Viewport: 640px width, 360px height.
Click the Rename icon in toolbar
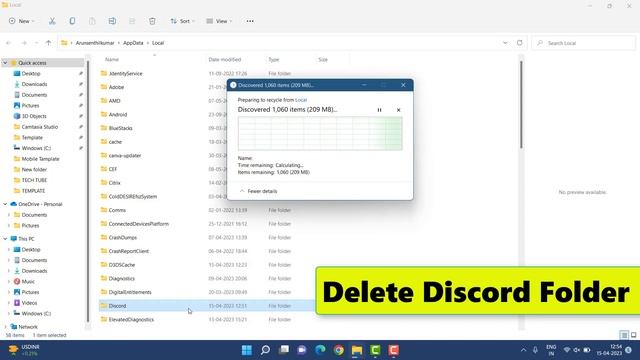tap(112, 21)
